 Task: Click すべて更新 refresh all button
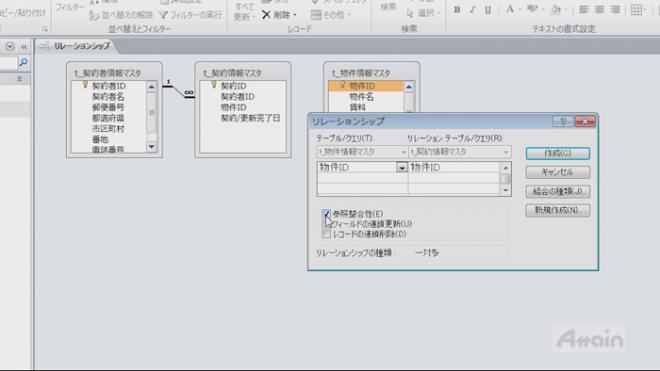(x=244, y=12)
